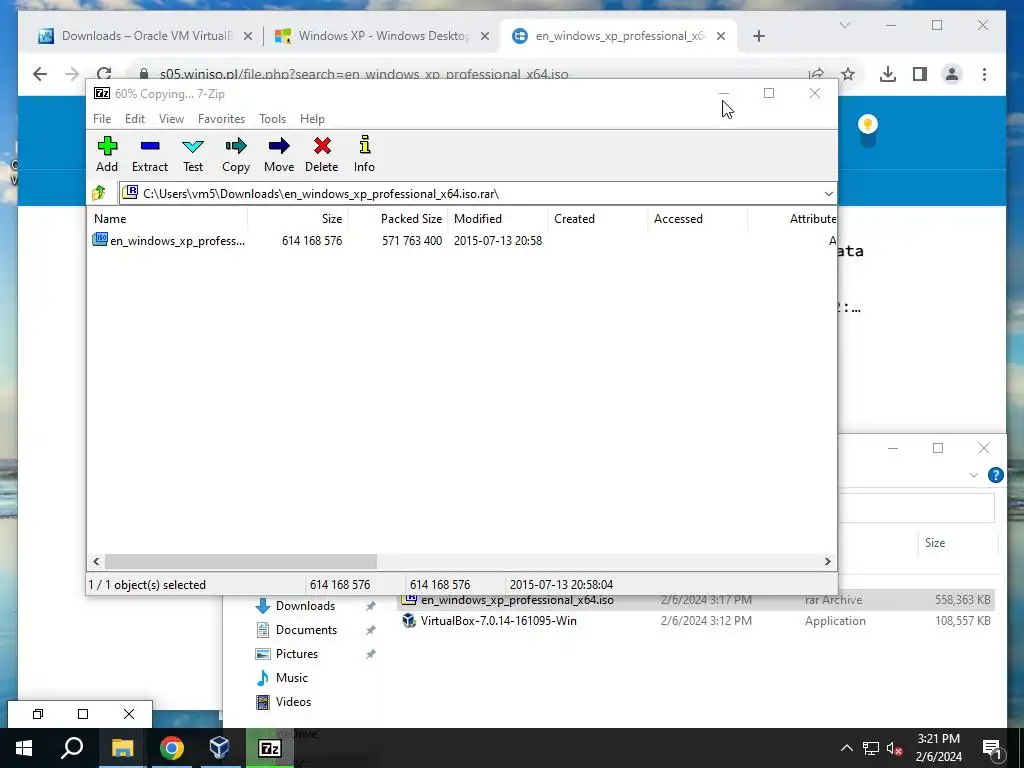Image resolution: width=1024 pixels, height=768 pixels.
Task: Click the 571 763 400 packed size value
Action: click(412, 240)
